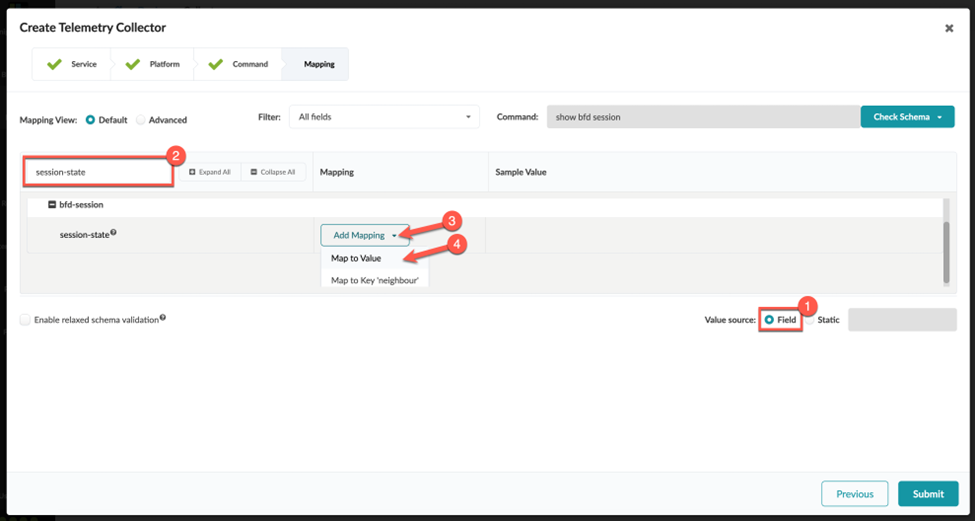Select Static value source radio button
975x521 pixels.
pos(809,320)
